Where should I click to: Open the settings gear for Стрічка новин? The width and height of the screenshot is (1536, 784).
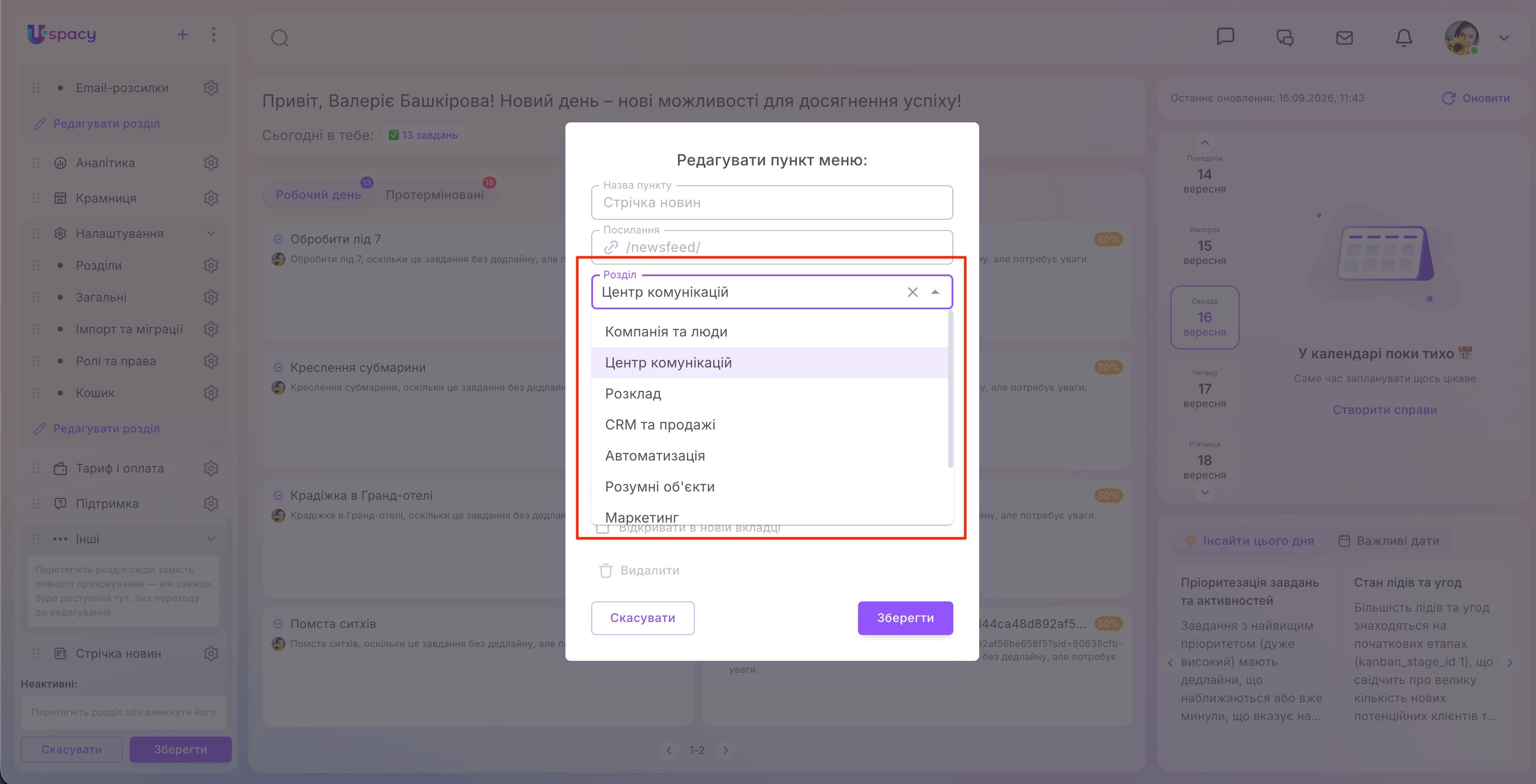point(211,653)
